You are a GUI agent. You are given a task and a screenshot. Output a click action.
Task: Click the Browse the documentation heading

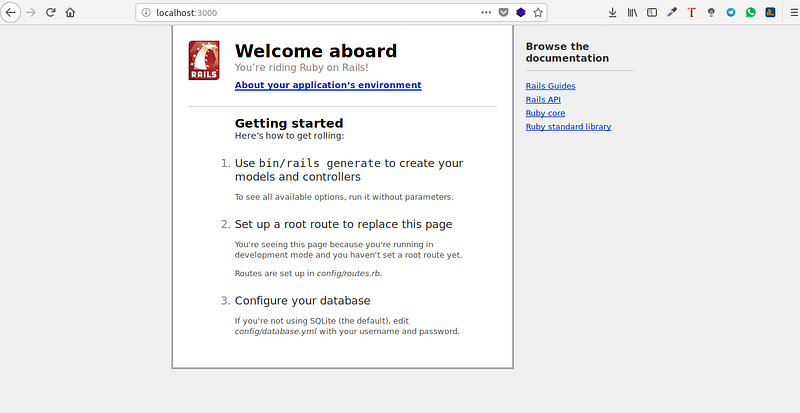(x=567, y=52)
